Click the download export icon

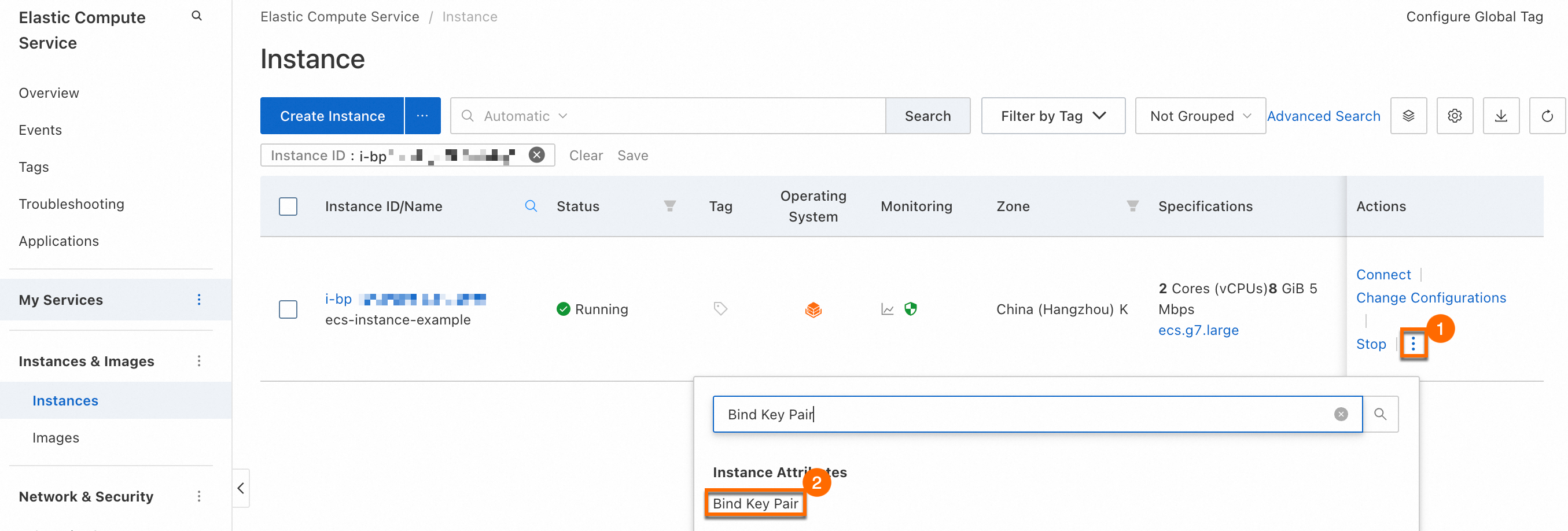[1501, 116]
